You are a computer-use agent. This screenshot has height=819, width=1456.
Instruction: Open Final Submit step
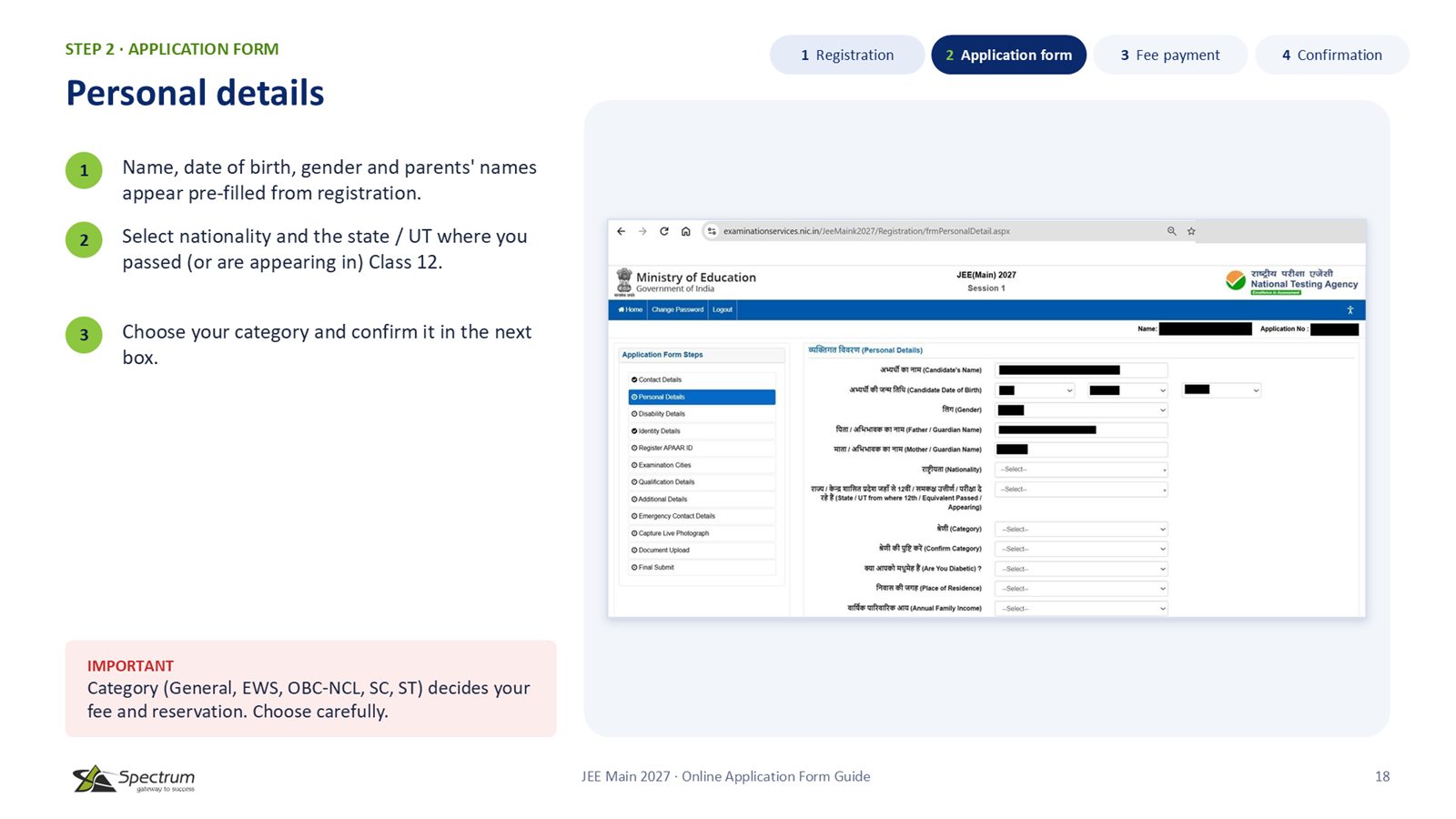702,567
